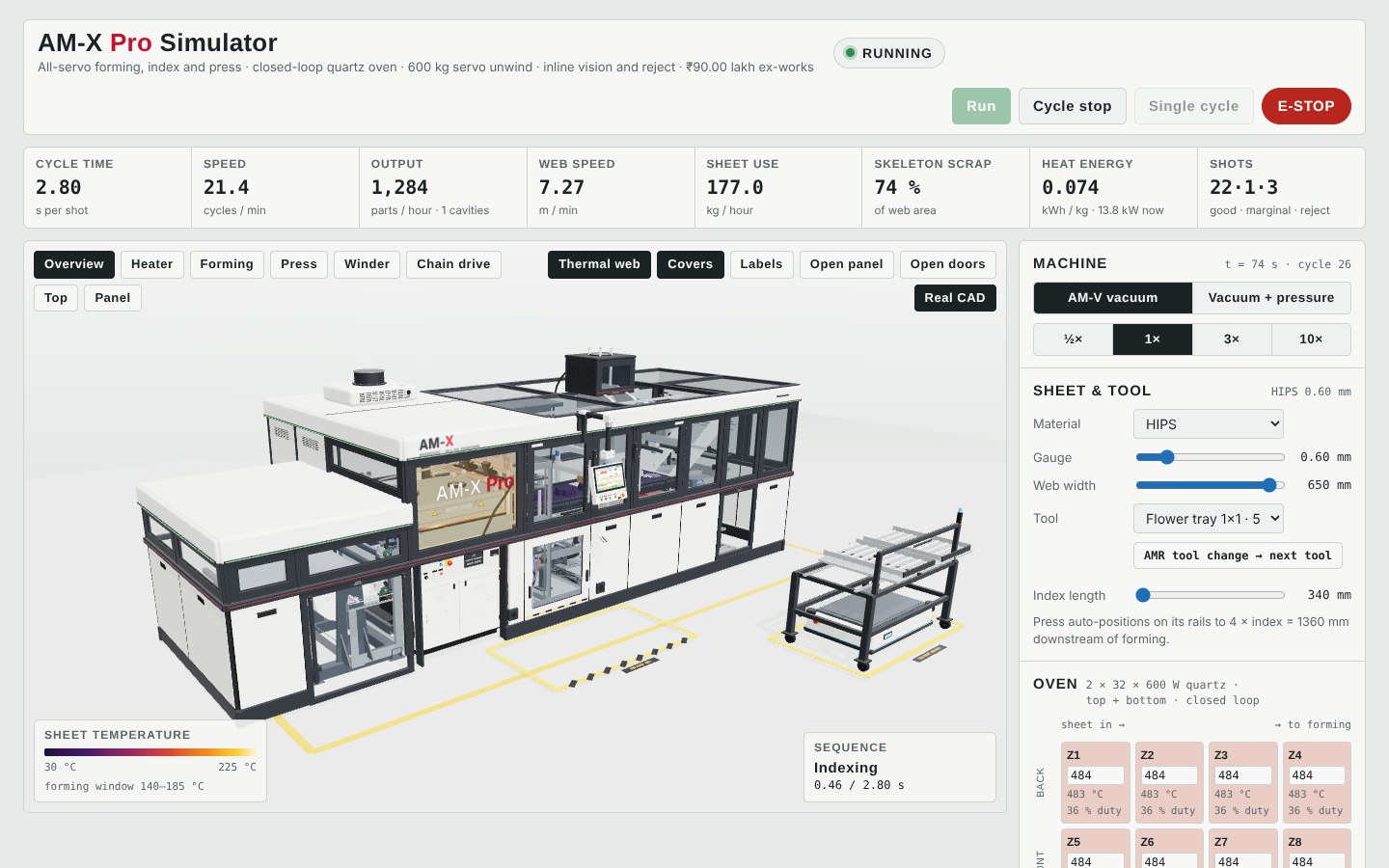This screenshot has width=1389, height=868.
Task: Click AMR tool change next tool button
Action: pyautogui.click(x=1238, y=556)
